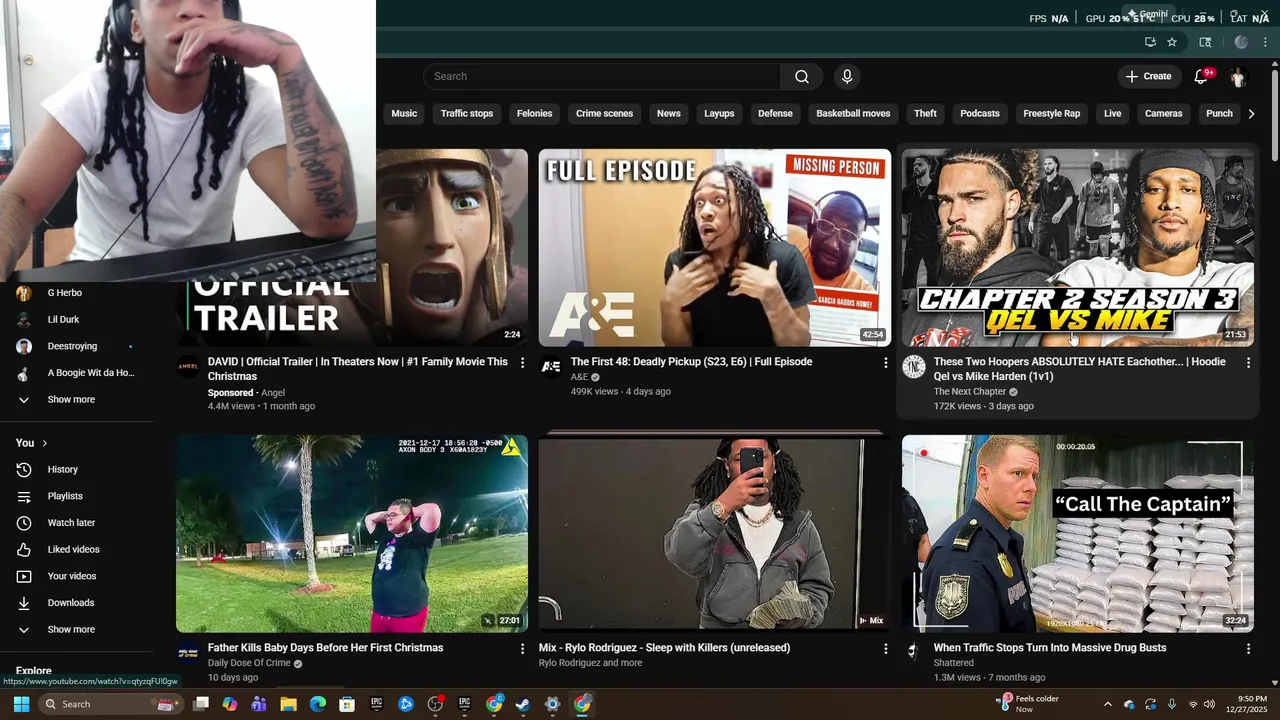Open options for Massive Drug Busts video
This screenshot has width=1280, height=720.
click(x=1248, y=648)
